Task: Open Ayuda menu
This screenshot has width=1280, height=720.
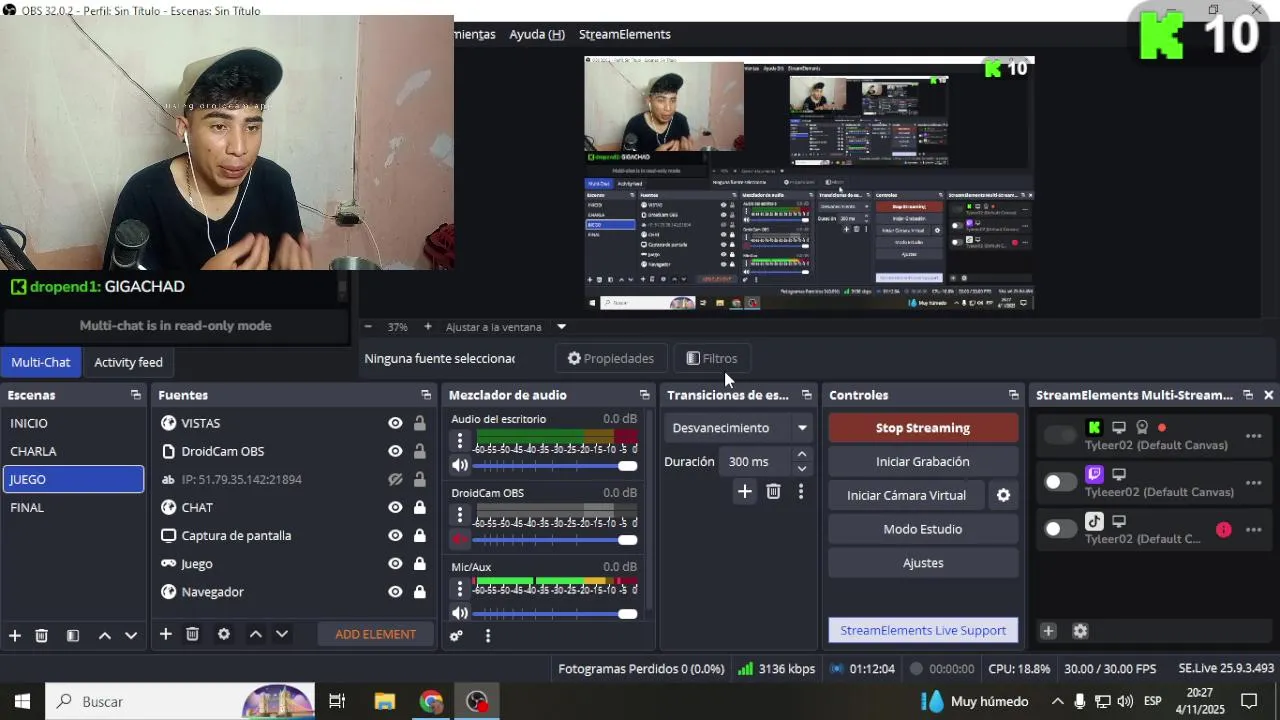Action: (x=537, y=34)
